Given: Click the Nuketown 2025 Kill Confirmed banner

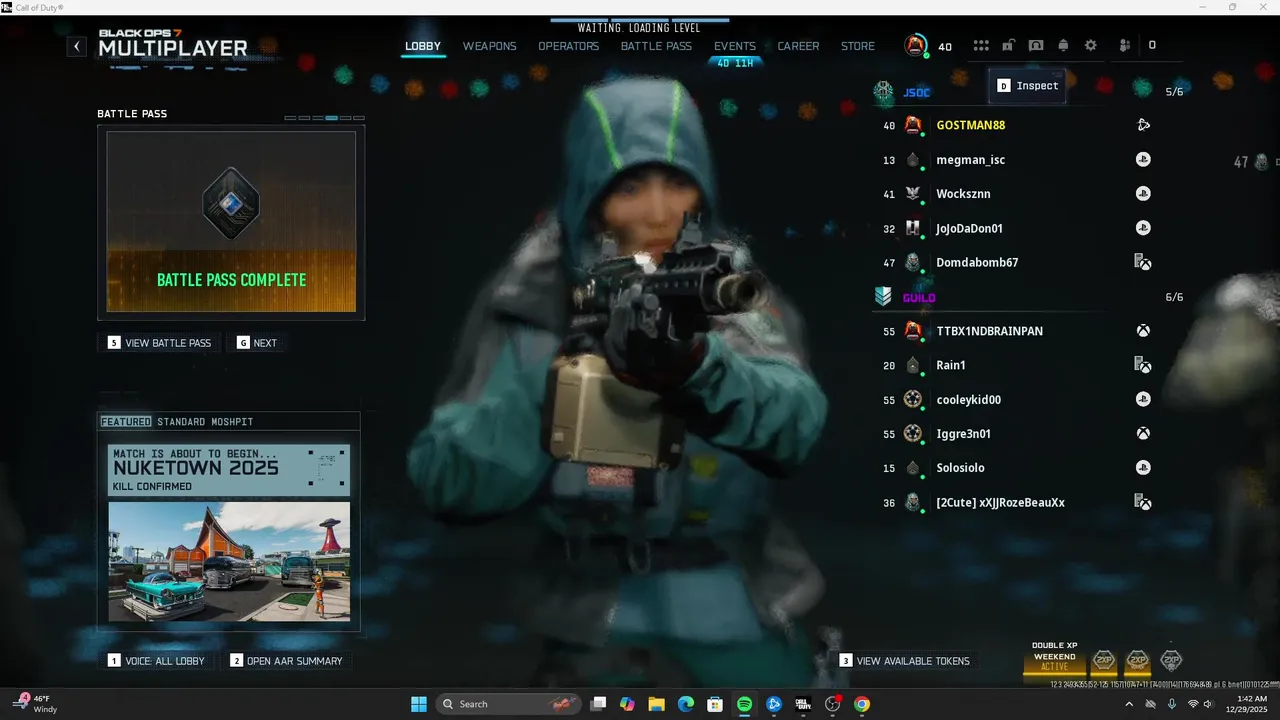Looking at the screenshot, I should (x=229, y=470).
